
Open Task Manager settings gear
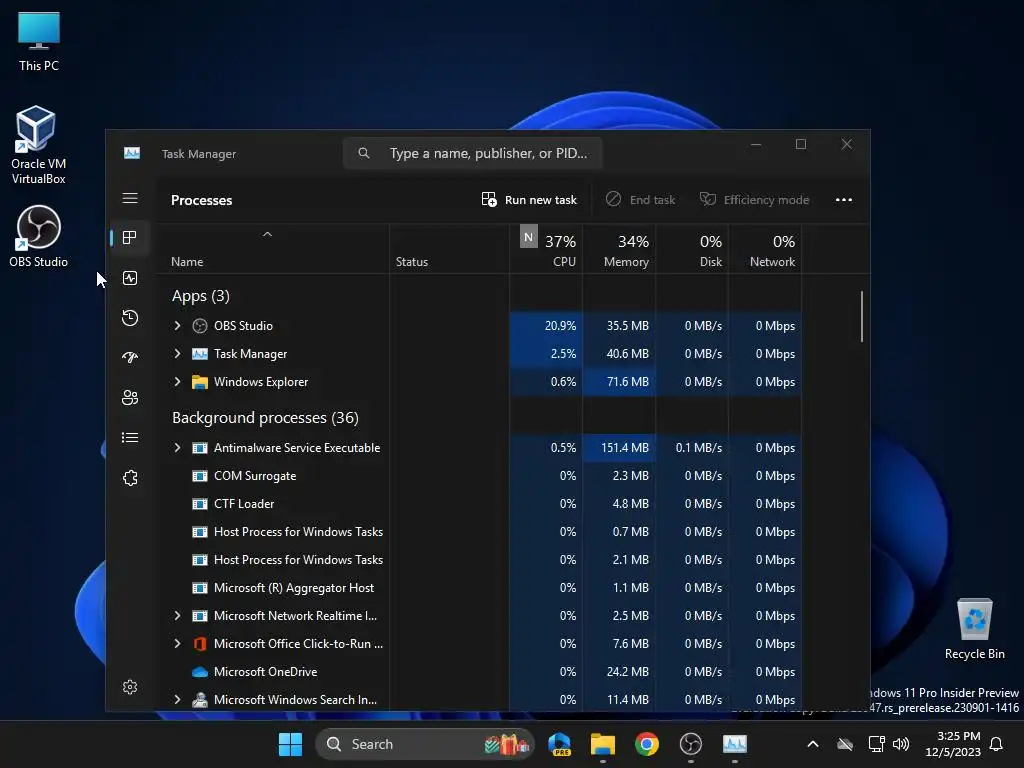pyautogui.click(x=130, y=687)
